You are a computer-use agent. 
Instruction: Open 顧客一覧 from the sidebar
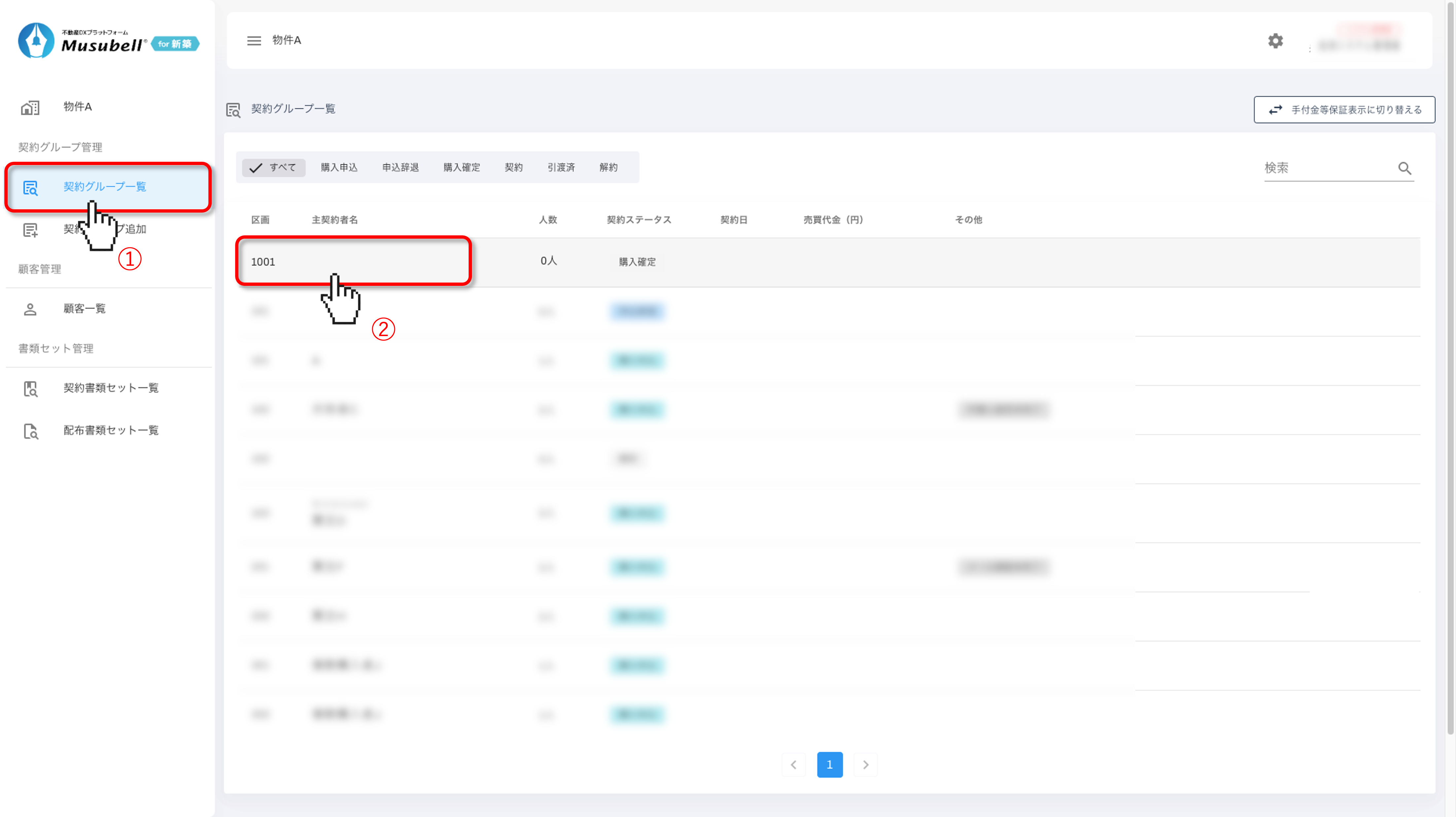(x=85, y=309)
